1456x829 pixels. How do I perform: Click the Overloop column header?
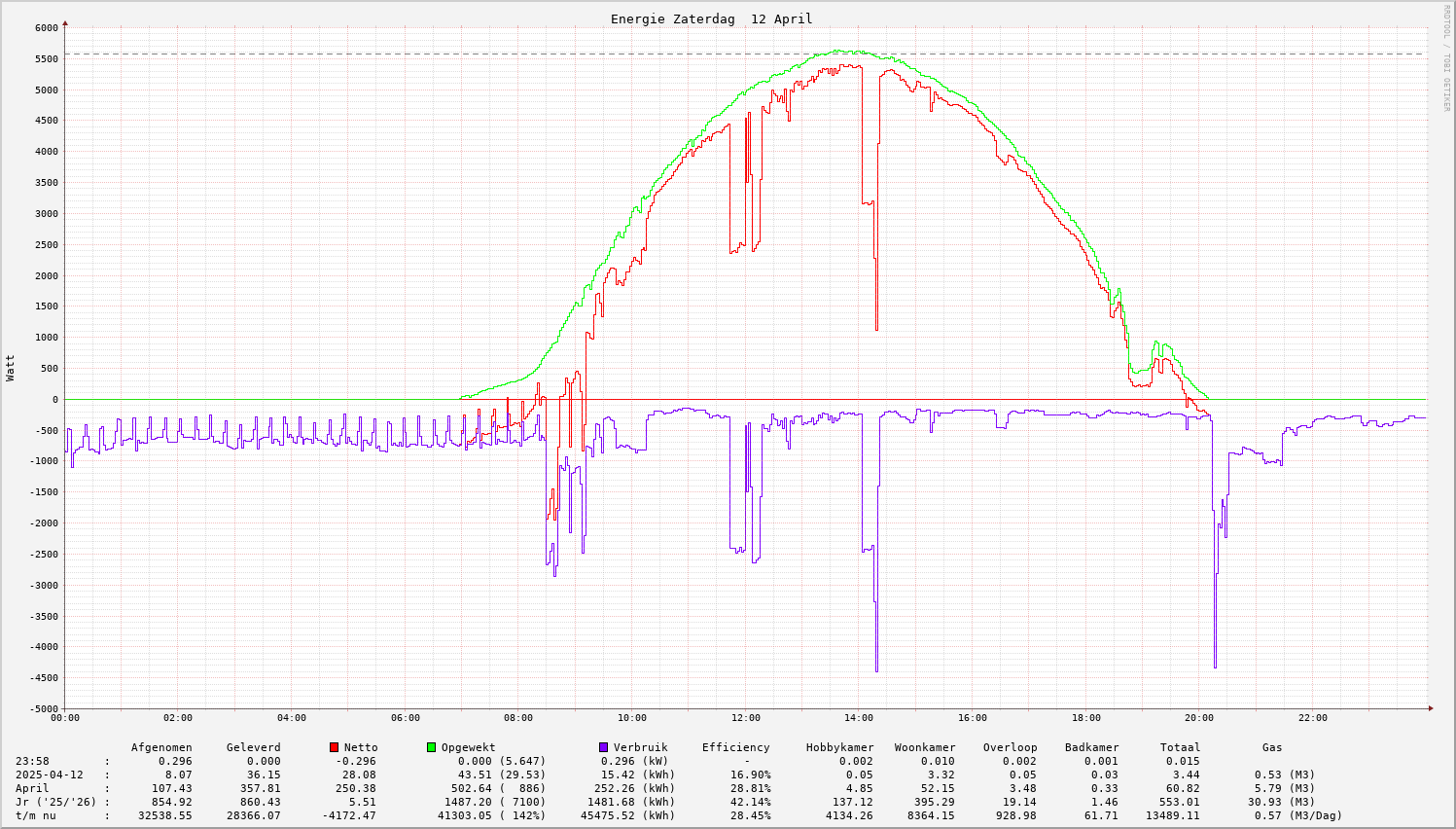coord(1010,747)
